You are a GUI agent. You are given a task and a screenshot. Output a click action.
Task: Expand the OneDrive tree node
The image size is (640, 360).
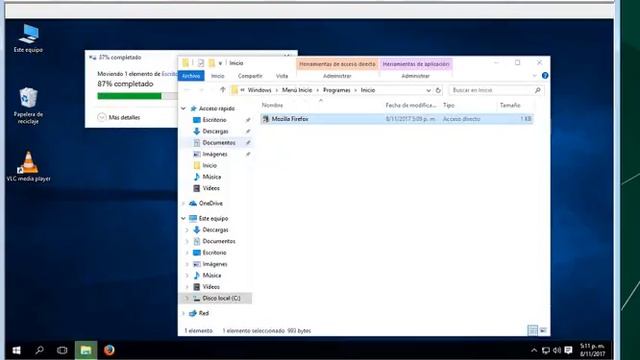183,203
